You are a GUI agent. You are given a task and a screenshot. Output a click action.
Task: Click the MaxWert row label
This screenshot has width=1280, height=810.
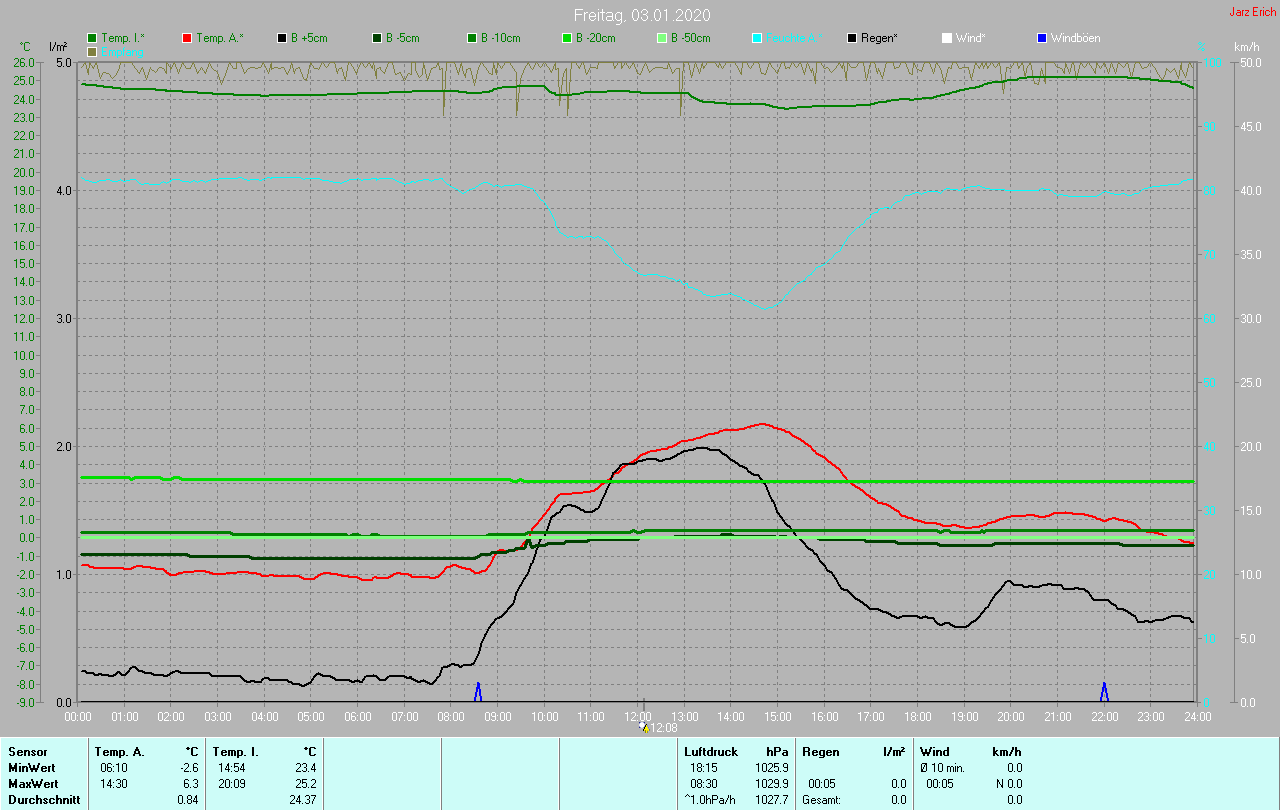[x=32, y=783]
